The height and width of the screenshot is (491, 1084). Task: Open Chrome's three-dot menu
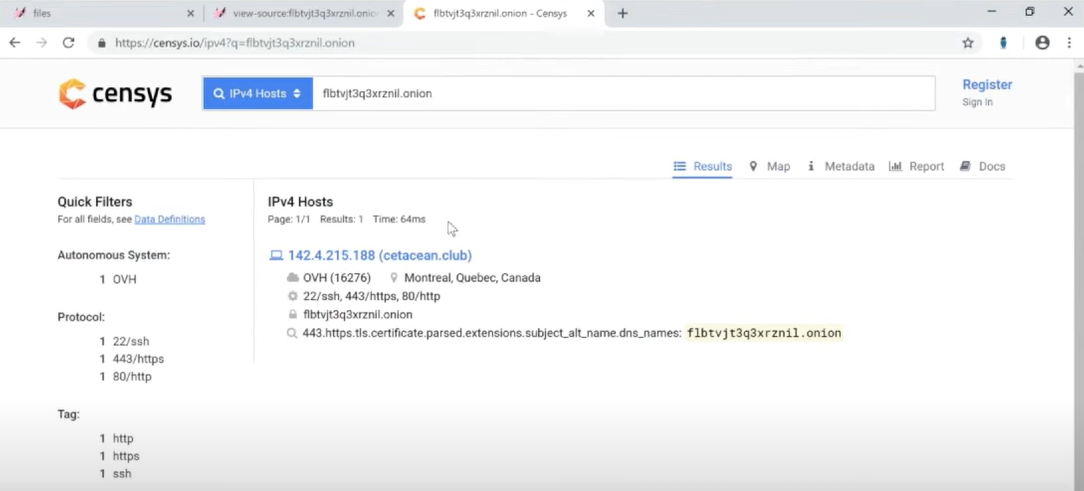coord(1069,43)
